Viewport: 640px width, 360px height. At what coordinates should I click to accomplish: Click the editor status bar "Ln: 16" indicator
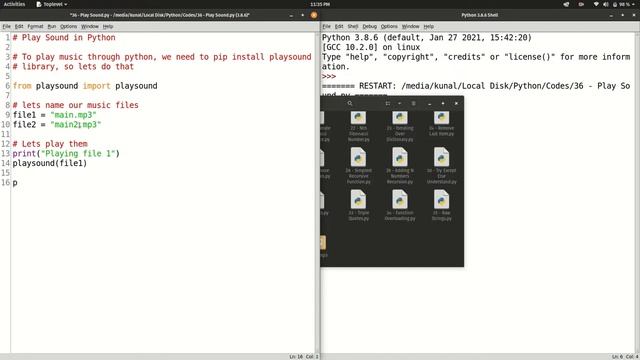[x=296, y=357]
